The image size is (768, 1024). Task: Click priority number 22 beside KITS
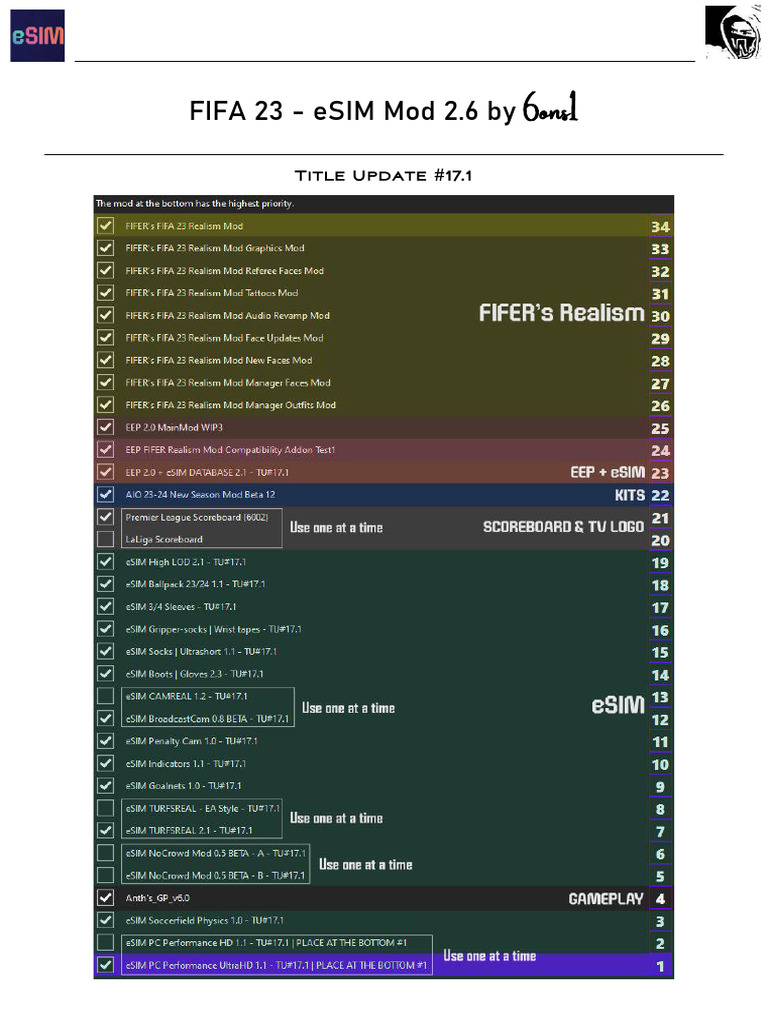[660, 496]
